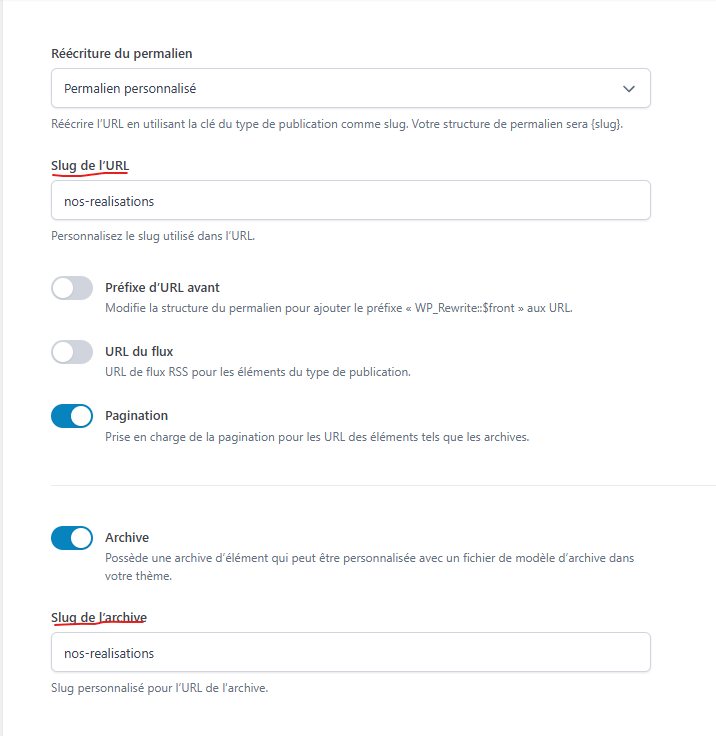The height and width of the screenshot is (736, 716).
Task: Click the Réécriture du permalien label
Action: coord(122,54)
